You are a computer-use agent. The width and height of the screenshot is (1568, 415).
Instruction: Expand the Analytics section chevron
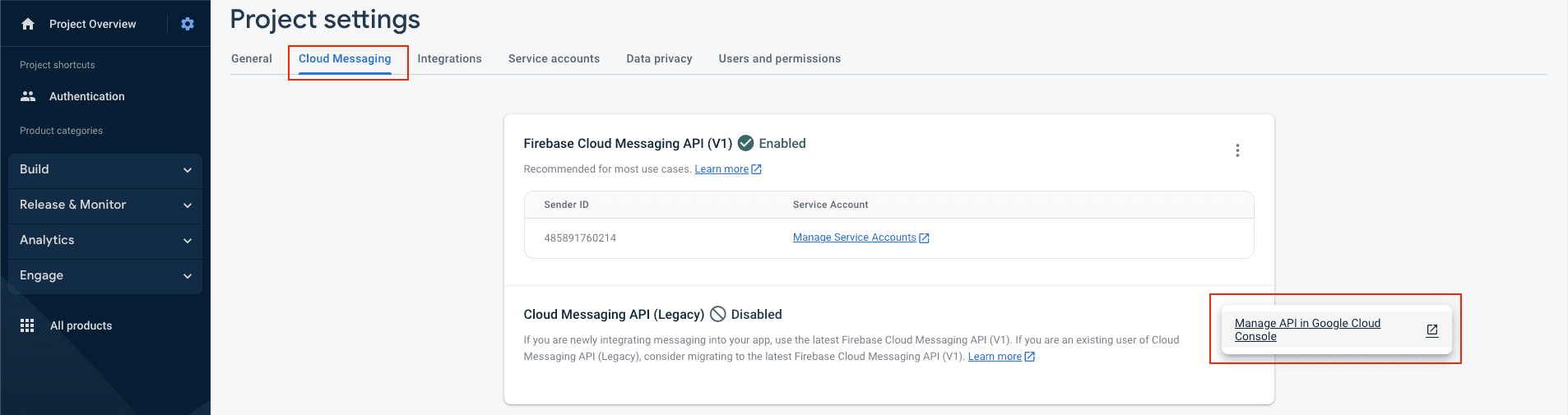point(188,241)
